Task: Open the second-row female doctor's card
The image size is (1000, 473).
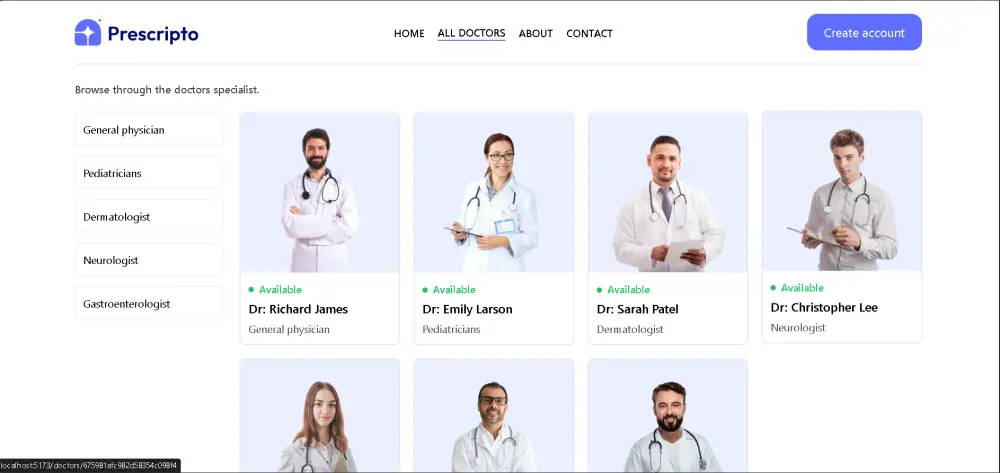Action: pos(320,416)
